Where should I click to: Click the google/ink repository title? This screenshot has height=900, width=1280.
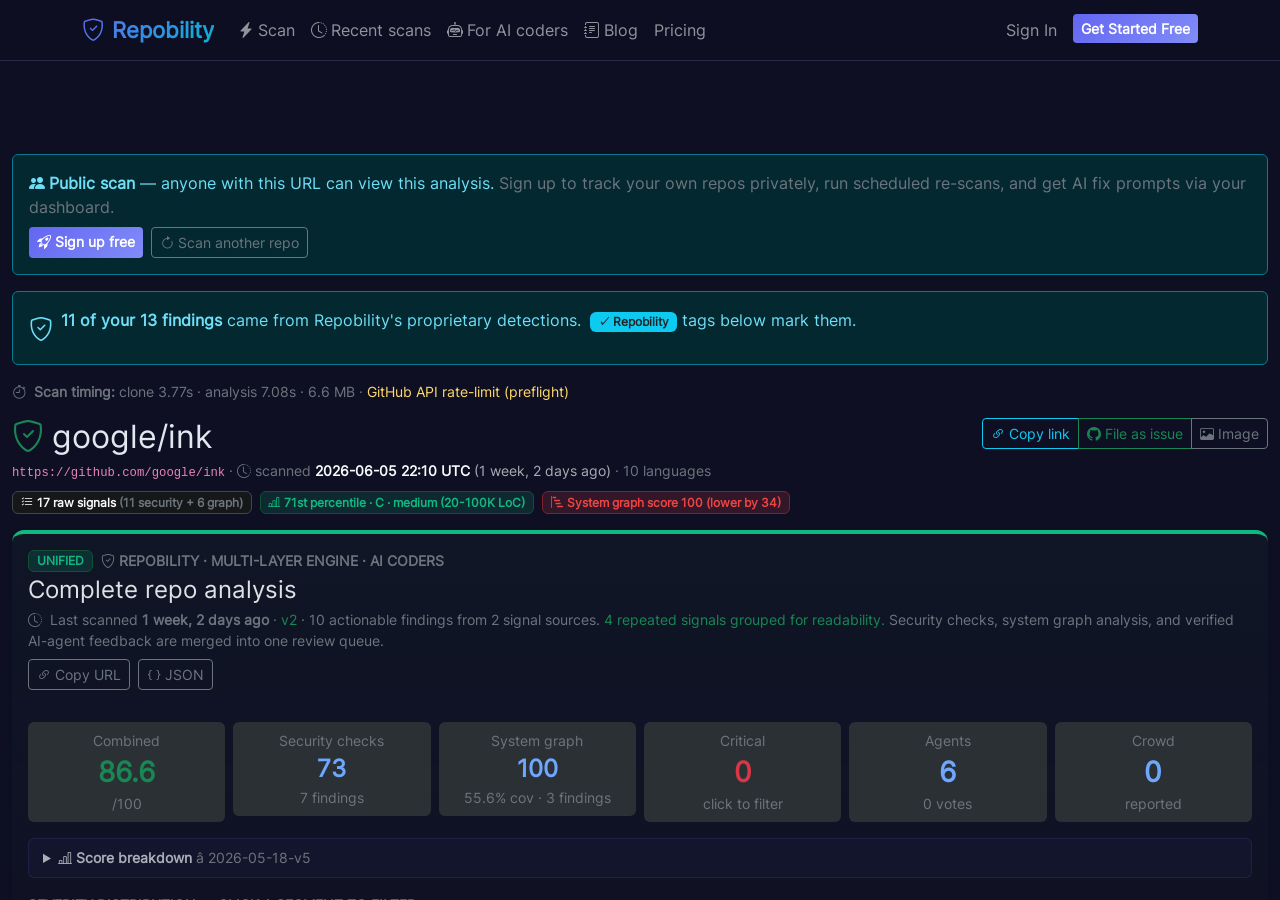(132, 437)
